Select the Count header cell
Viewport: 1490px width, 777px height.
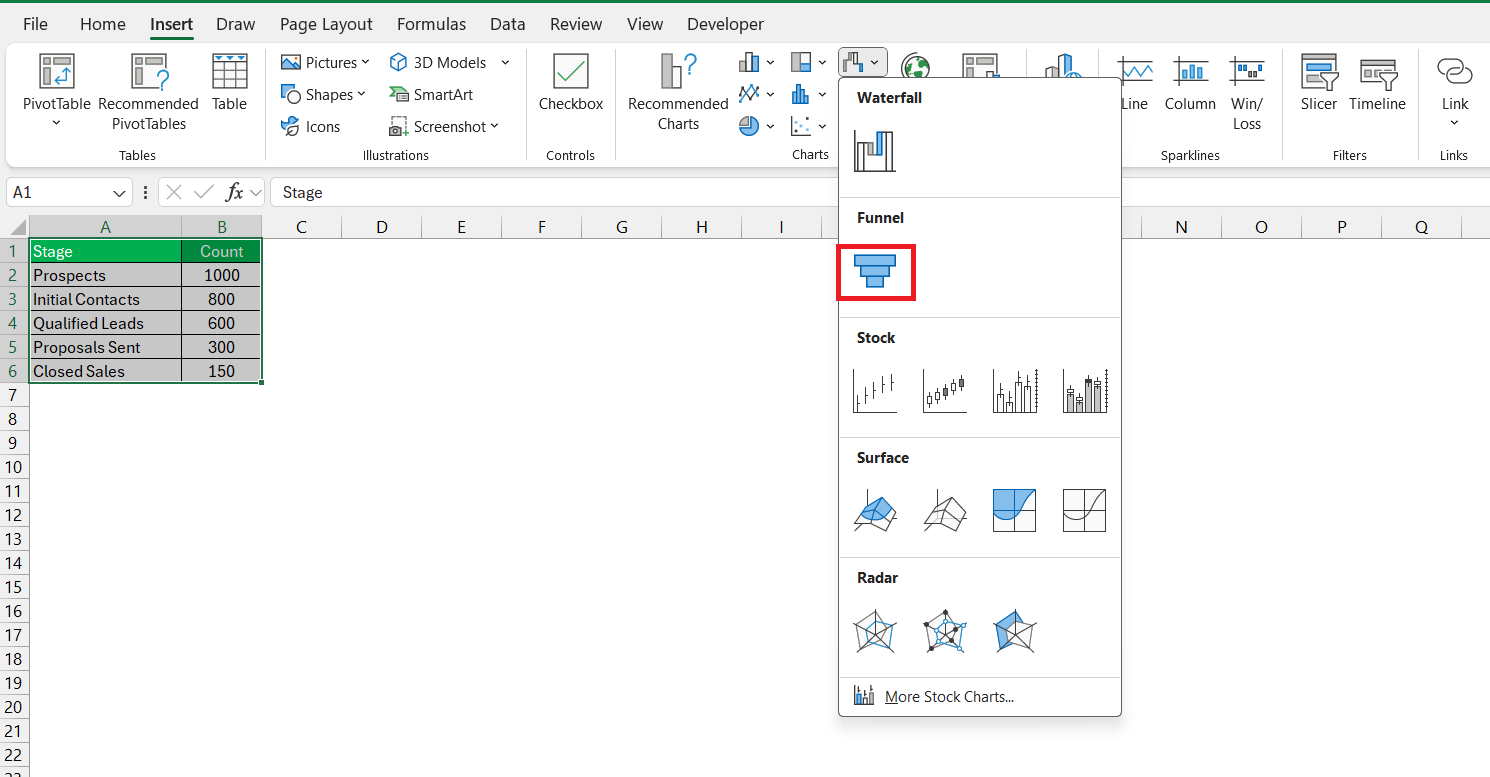221,251
